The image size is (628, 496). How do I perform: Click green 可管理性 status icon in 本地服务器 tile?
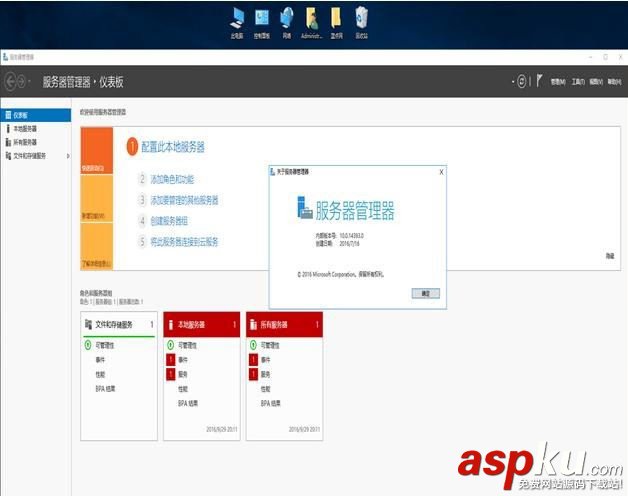170,345
